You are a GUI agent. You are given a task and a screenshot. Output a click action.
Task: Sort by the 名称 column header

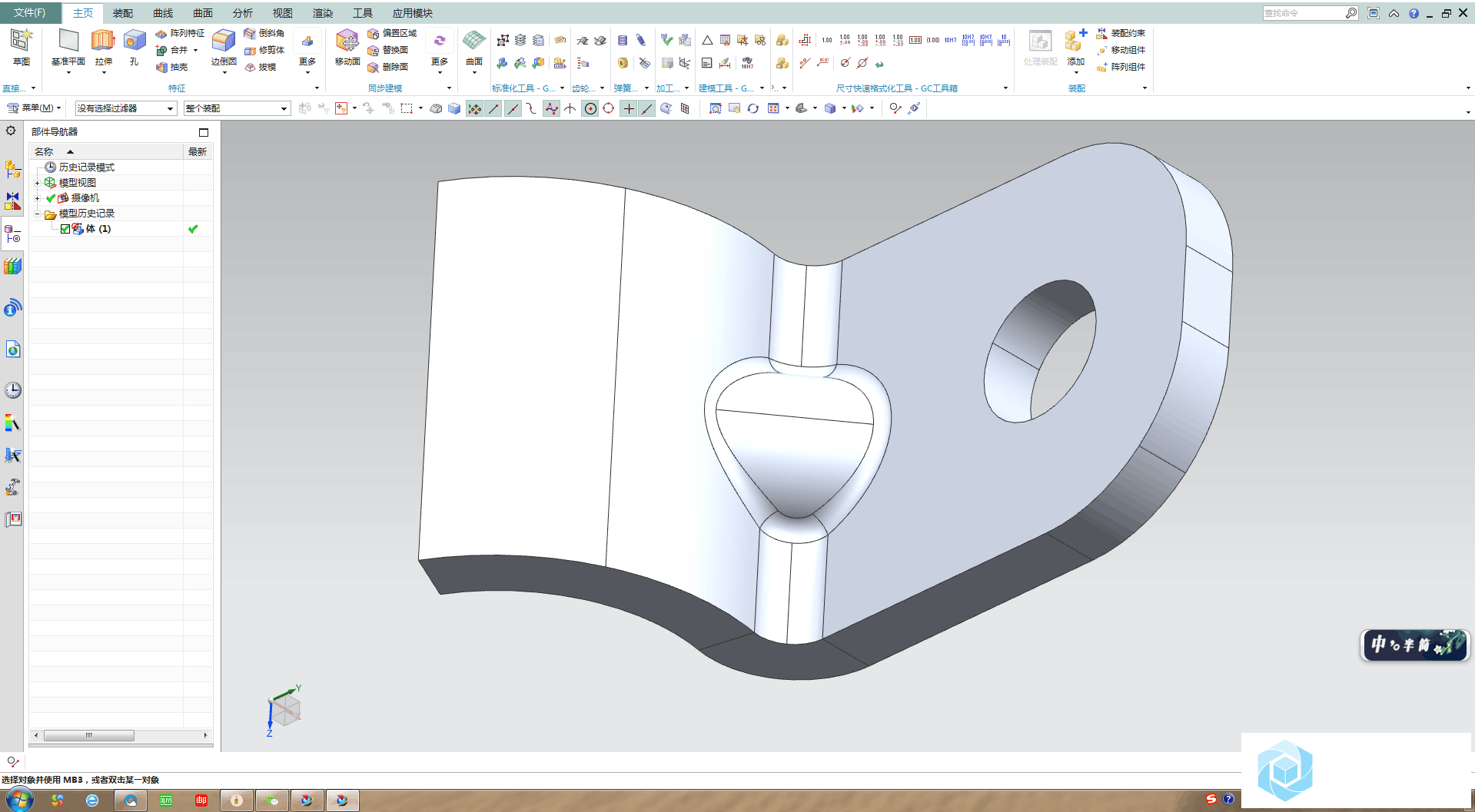[x=106, y=152]
